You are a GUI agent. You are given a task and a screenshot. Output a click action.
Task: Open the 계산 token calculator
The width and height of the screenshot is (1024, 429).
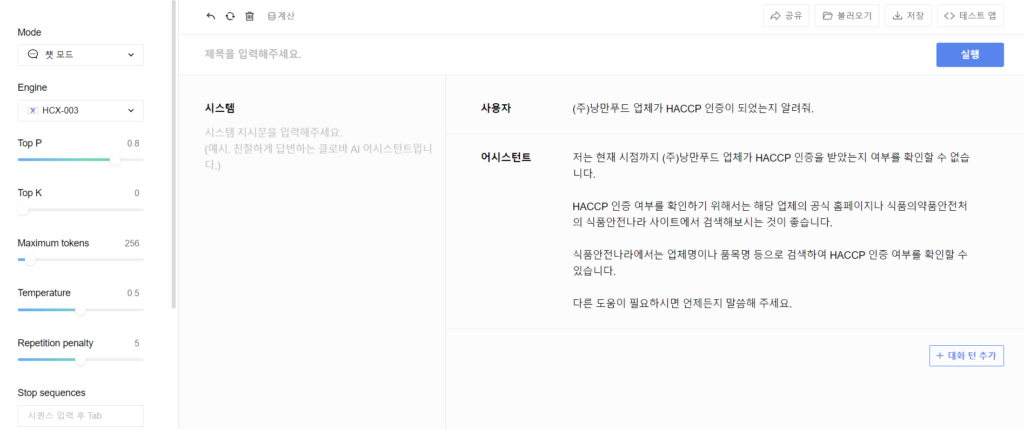tap(281, 16)
